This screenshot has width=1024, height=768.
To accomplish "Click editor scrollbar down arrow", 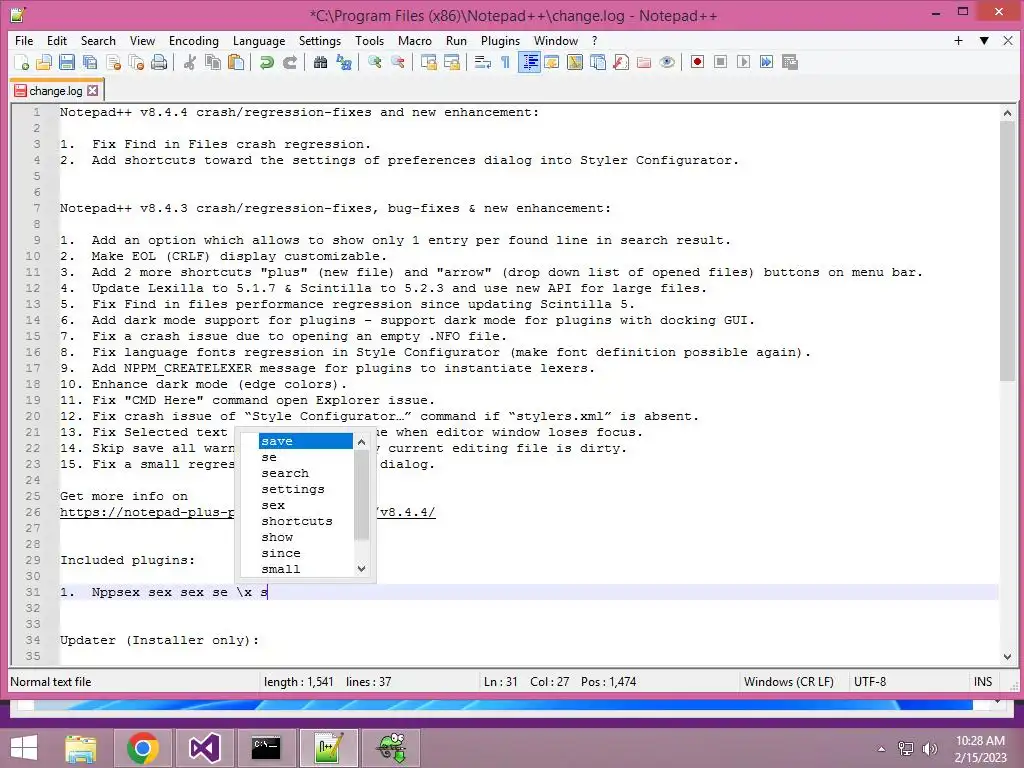I will coord(1007,657).
